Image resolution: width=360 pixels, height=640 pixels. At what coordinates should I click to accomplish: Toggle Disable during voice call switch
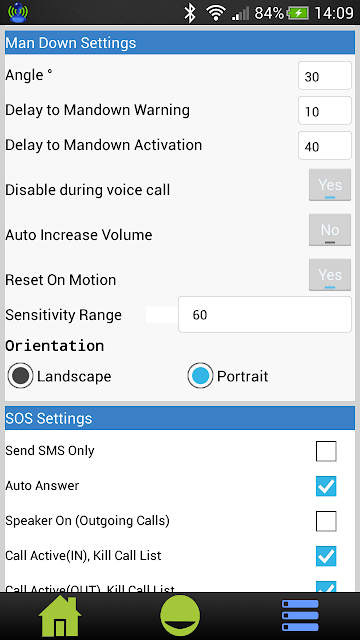(330, 185)
